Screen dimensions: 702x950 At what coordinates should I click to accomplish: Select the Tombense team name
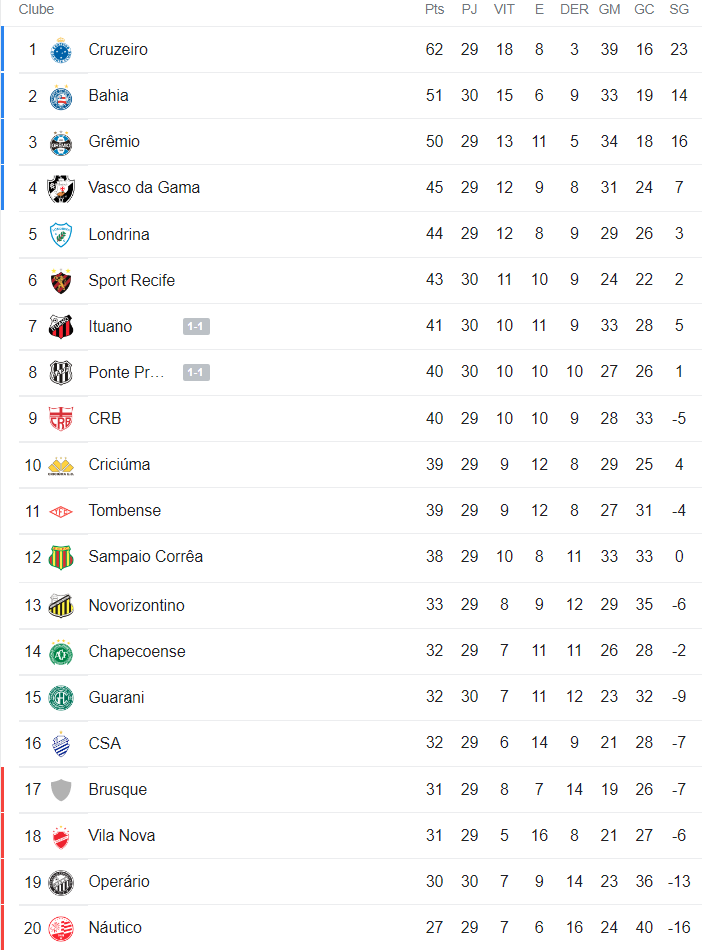pos(124,511)
